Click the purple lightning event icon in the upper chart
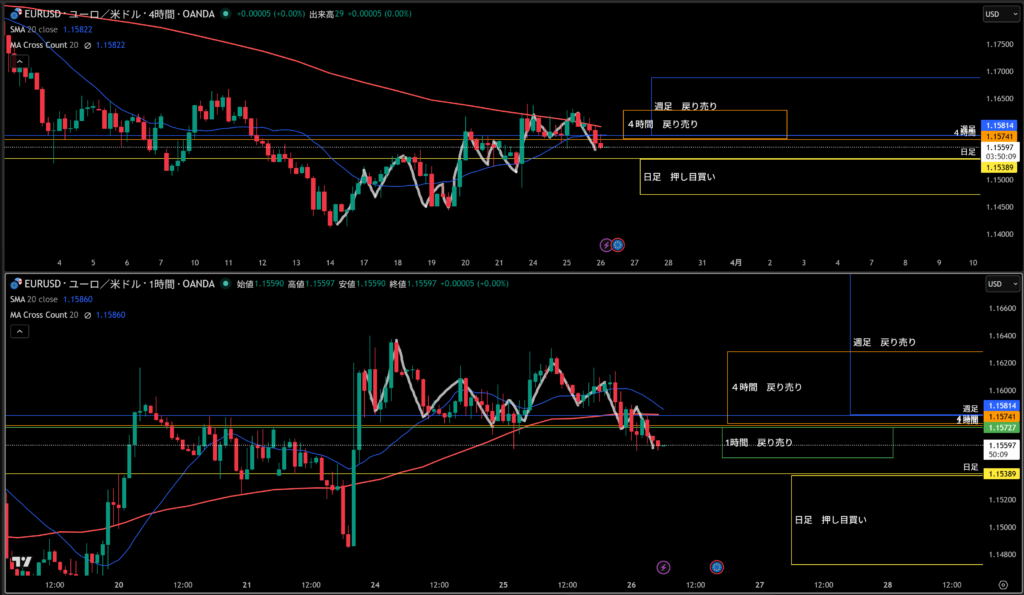The width and height of the screenshot is (1024, 595). pos(605,244)
